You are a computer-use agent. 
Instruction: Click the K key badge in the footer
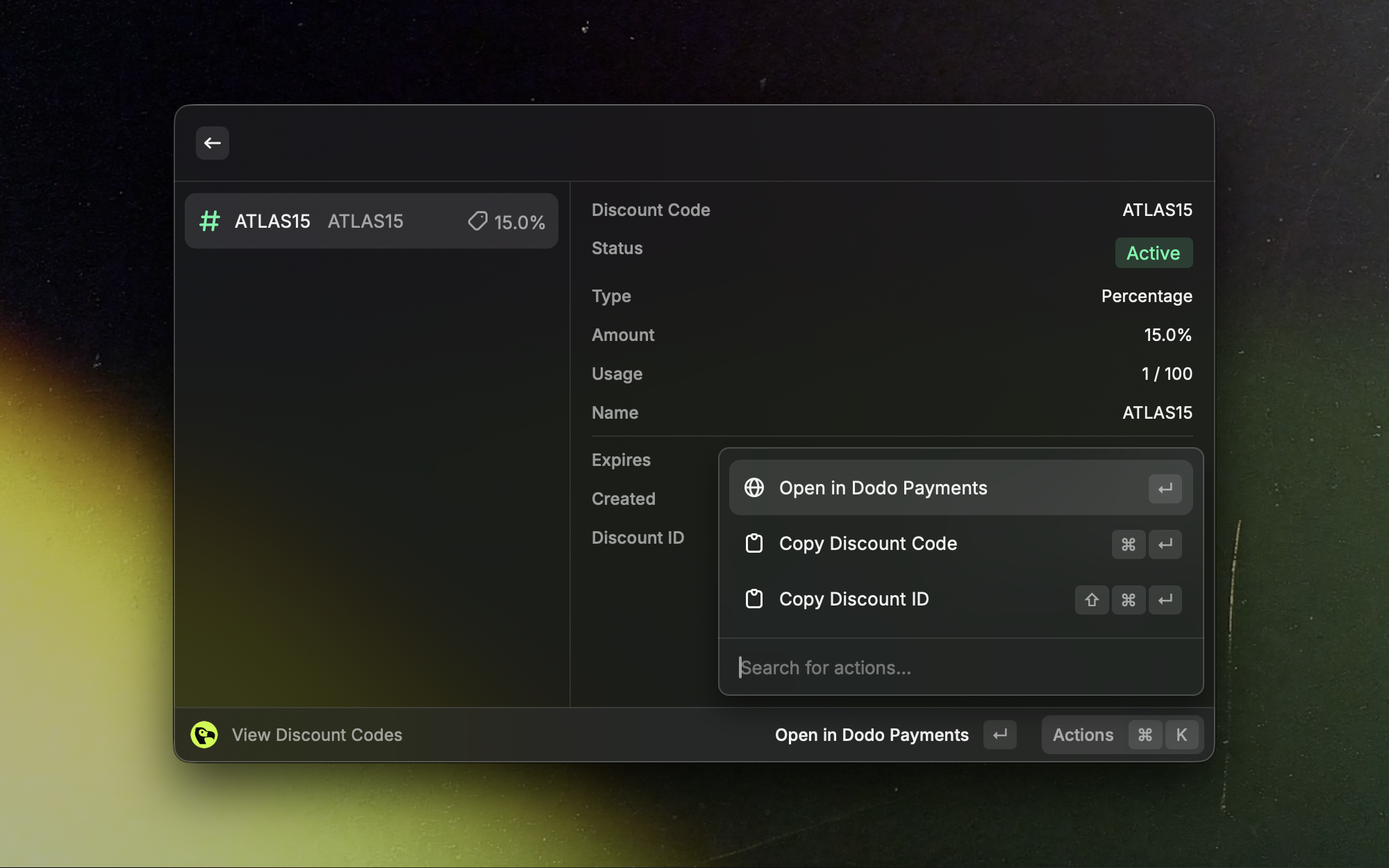pos(1182,735)
